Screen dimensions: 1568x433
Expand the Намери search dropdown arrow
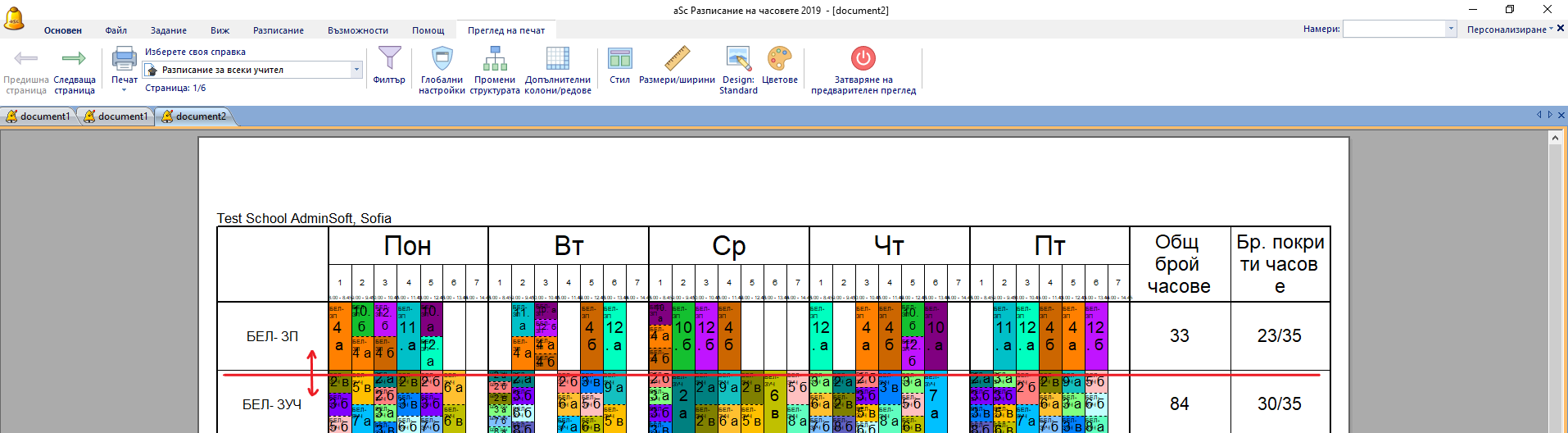1451,29
